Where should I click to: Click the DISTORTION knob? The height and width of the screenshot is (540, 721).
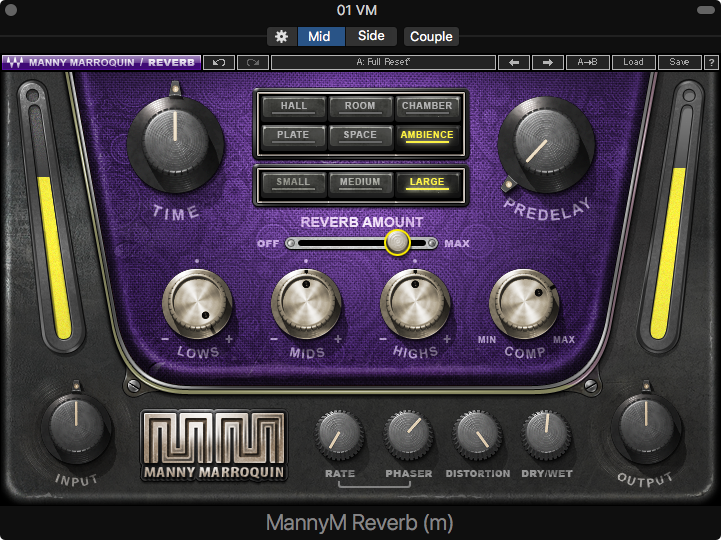[x=477, y=435]
